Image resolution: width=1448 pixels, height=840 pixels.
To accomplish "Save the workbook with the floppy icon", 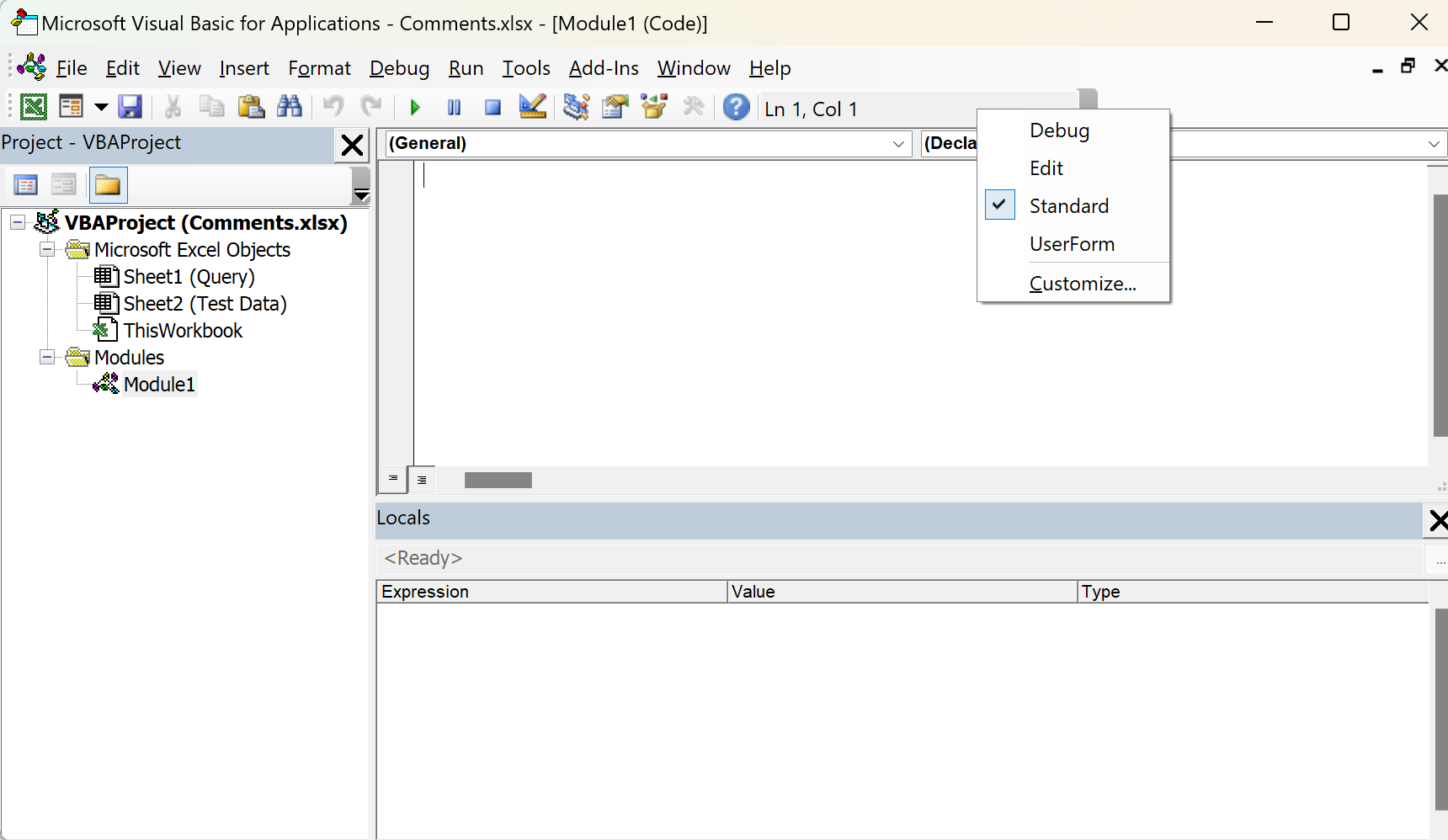I will [130, 107].
